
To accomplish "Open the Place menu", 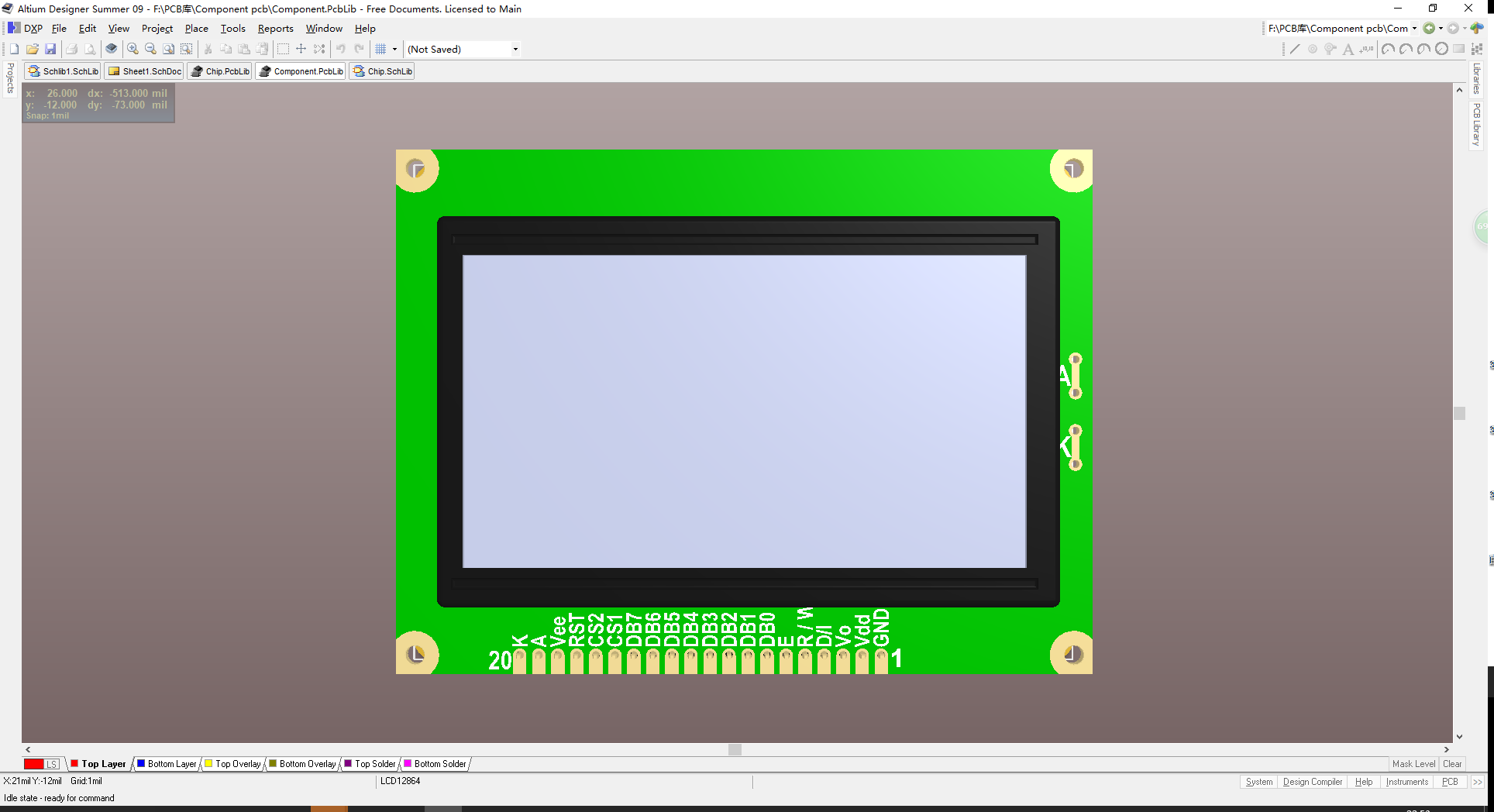I will [197, 29].
